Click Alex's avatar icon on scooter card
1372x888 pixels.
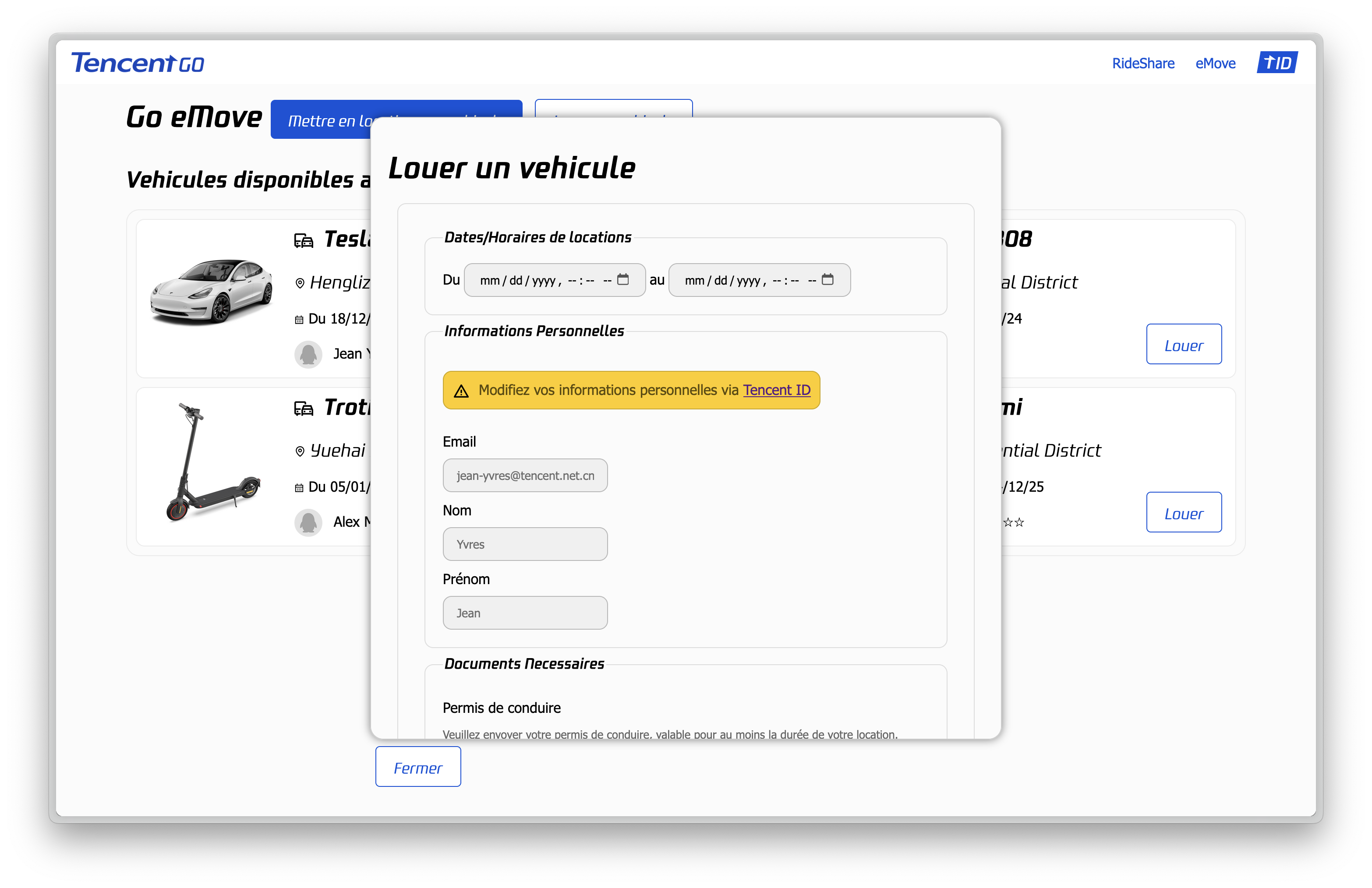pos(308,522)
